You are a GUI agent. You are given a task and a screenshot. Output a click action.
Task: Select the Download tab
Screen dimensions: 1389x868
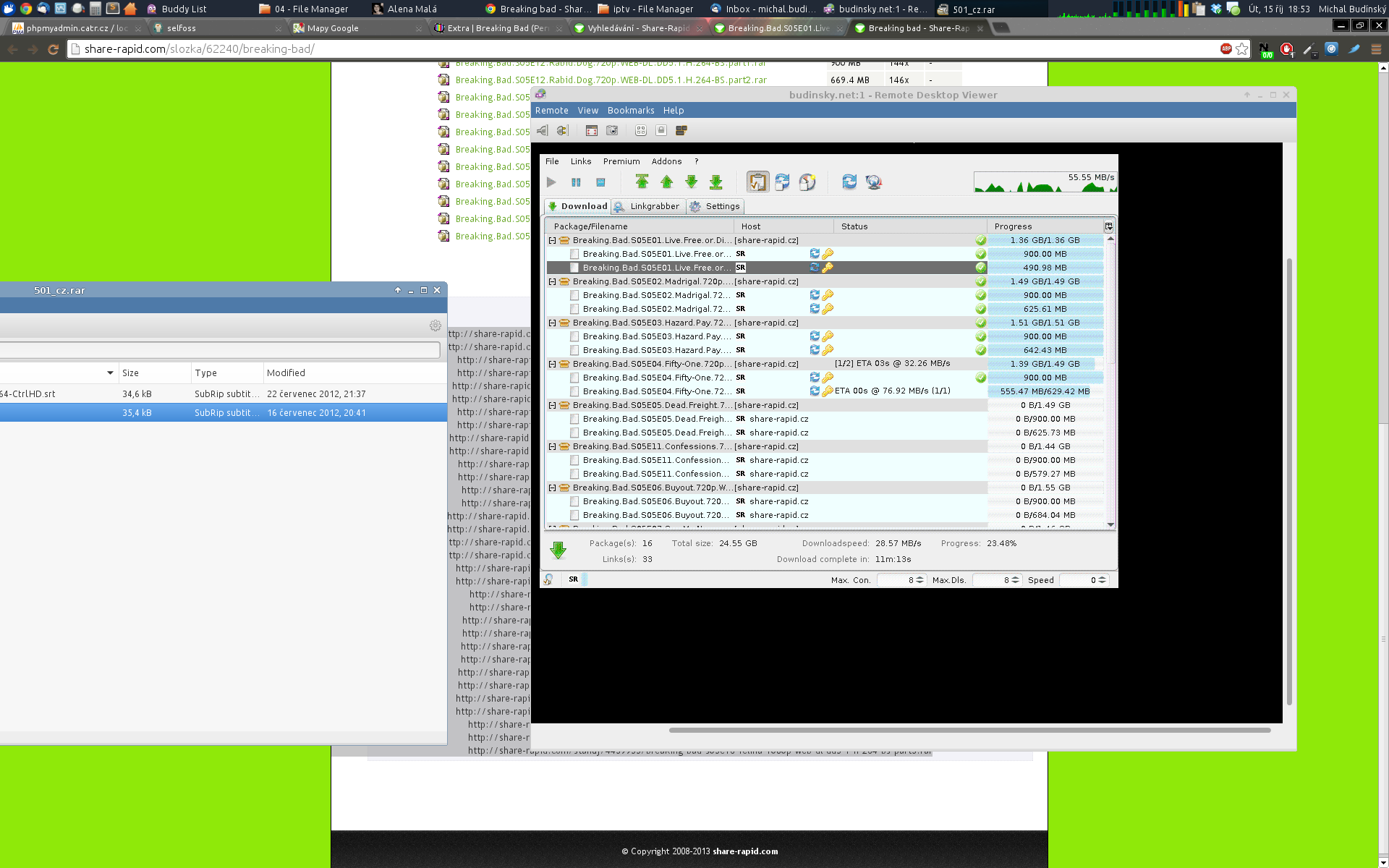[x=578, y=206]
